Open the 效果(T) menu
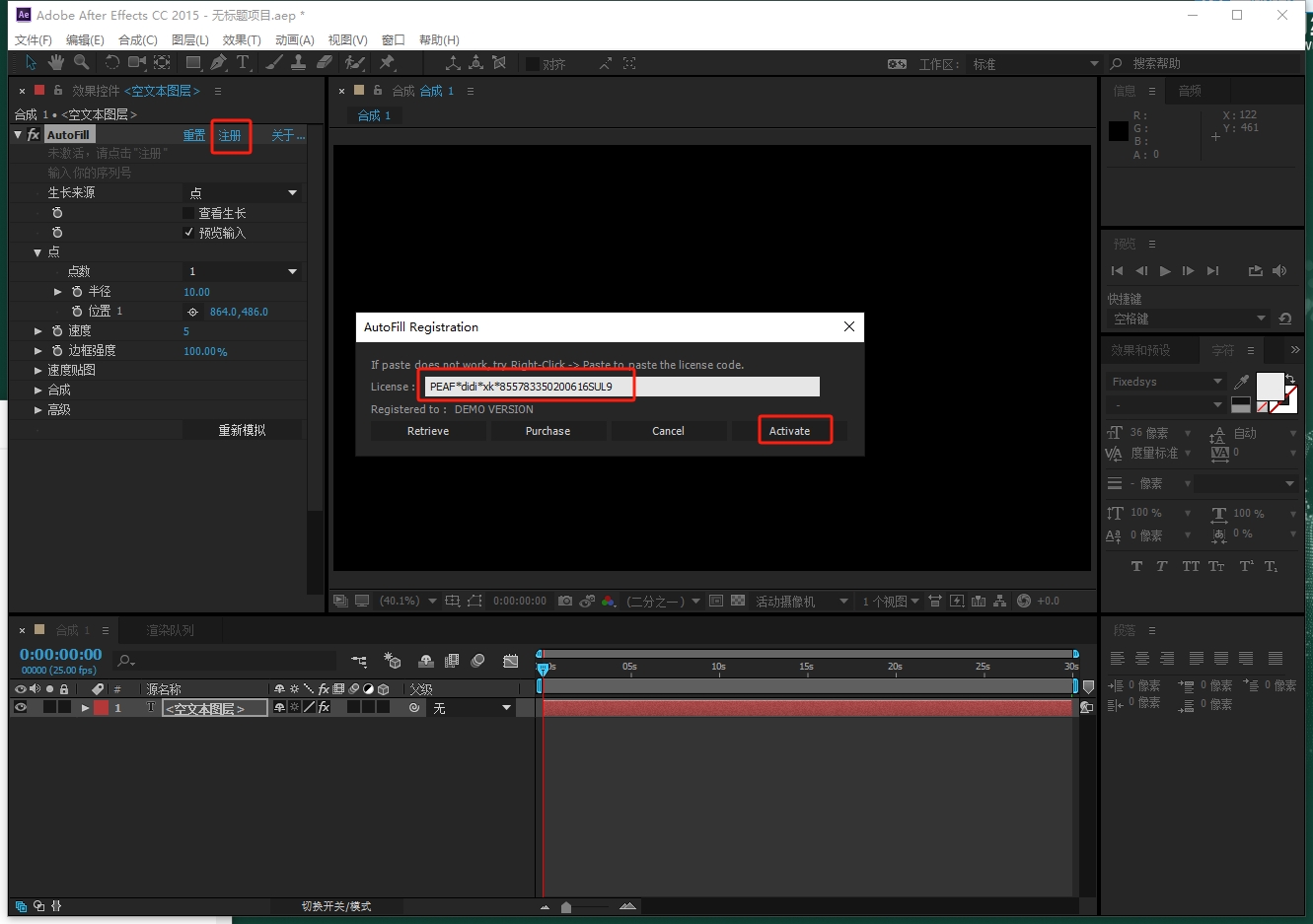 click(242, 40)
